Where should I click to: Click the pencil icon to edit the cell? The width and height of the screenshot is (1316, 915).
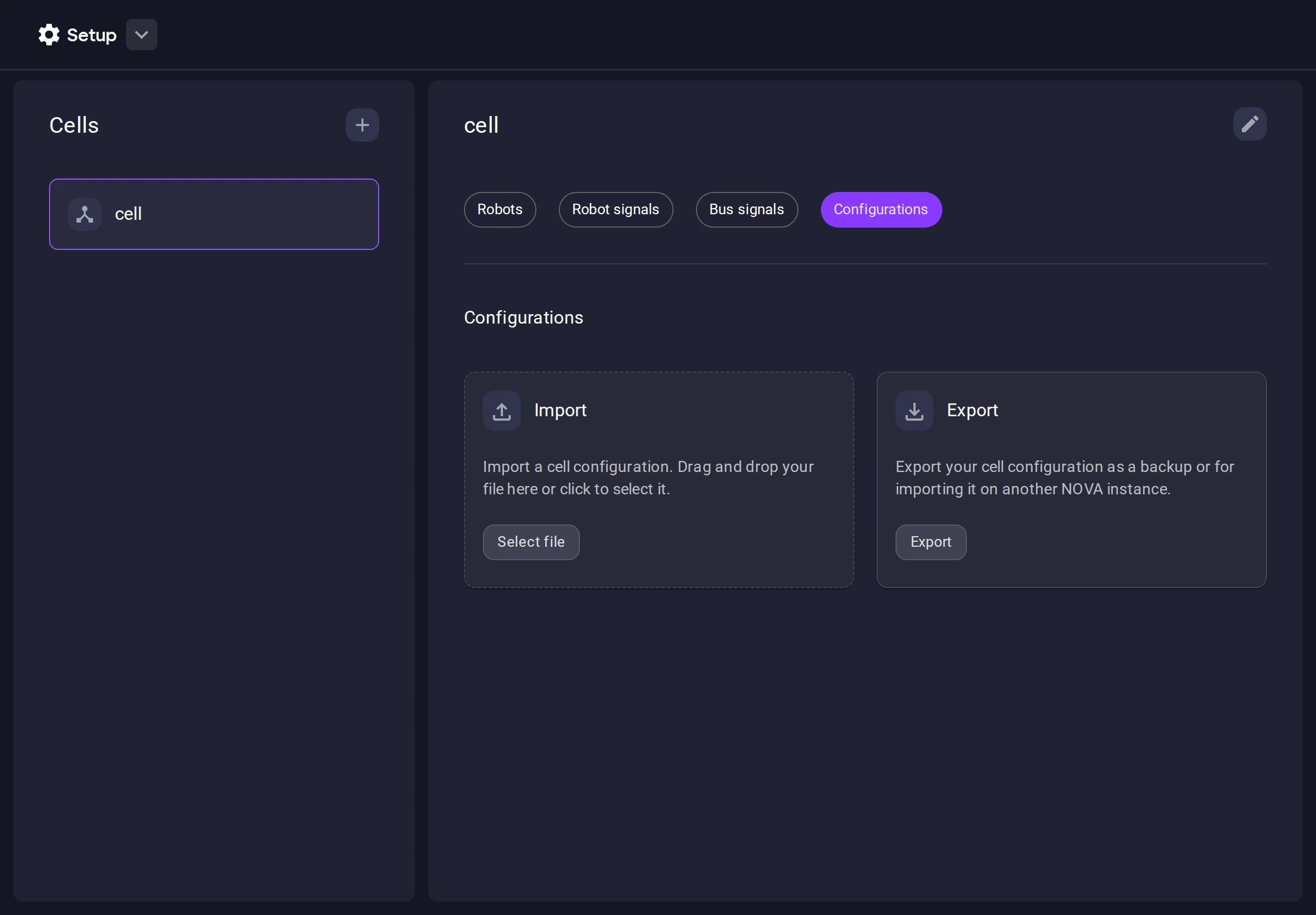point(1250,124)
